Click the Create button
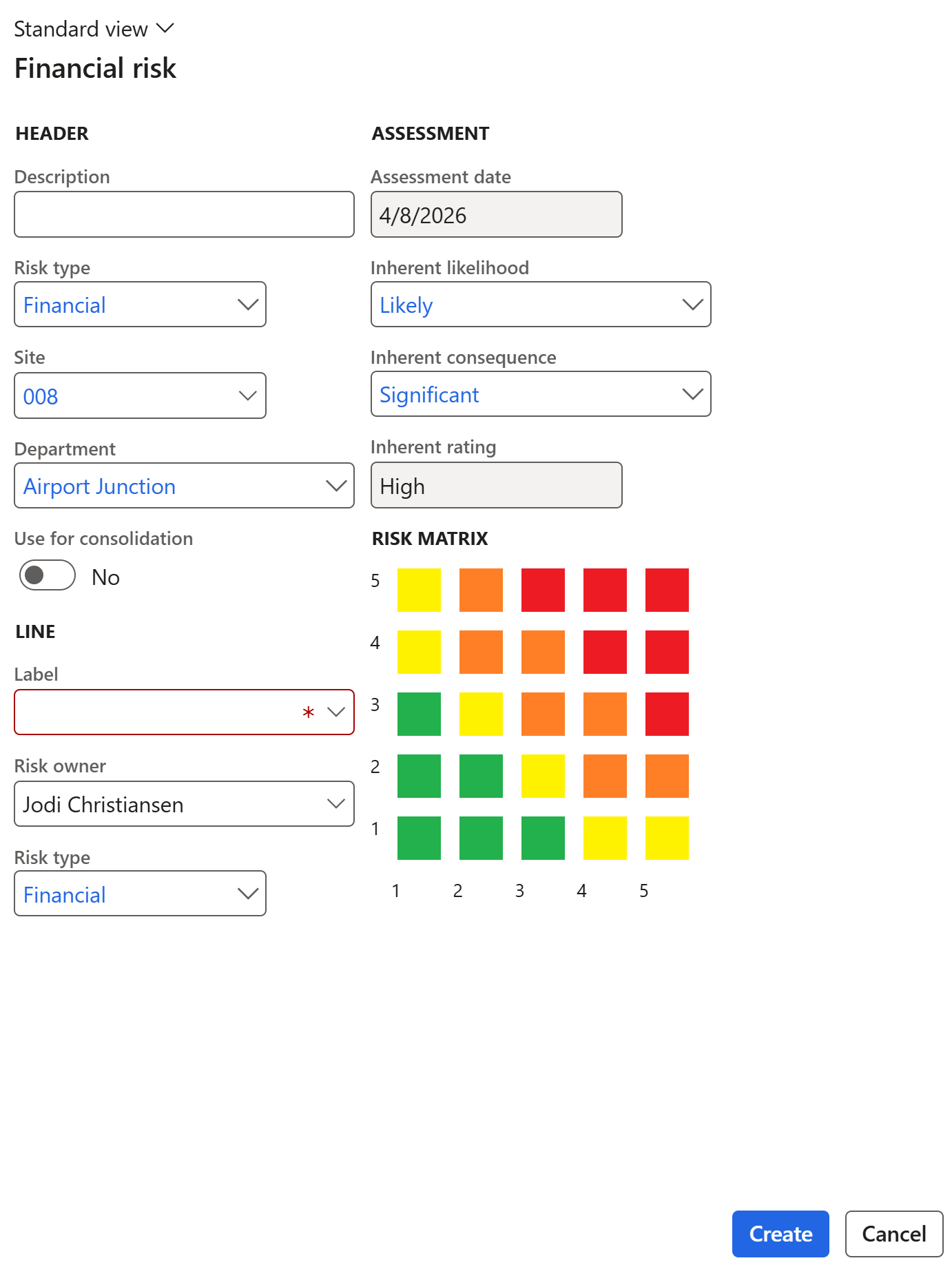The width and height of the screenshot is (952, 1276). tap(780, 1234)
